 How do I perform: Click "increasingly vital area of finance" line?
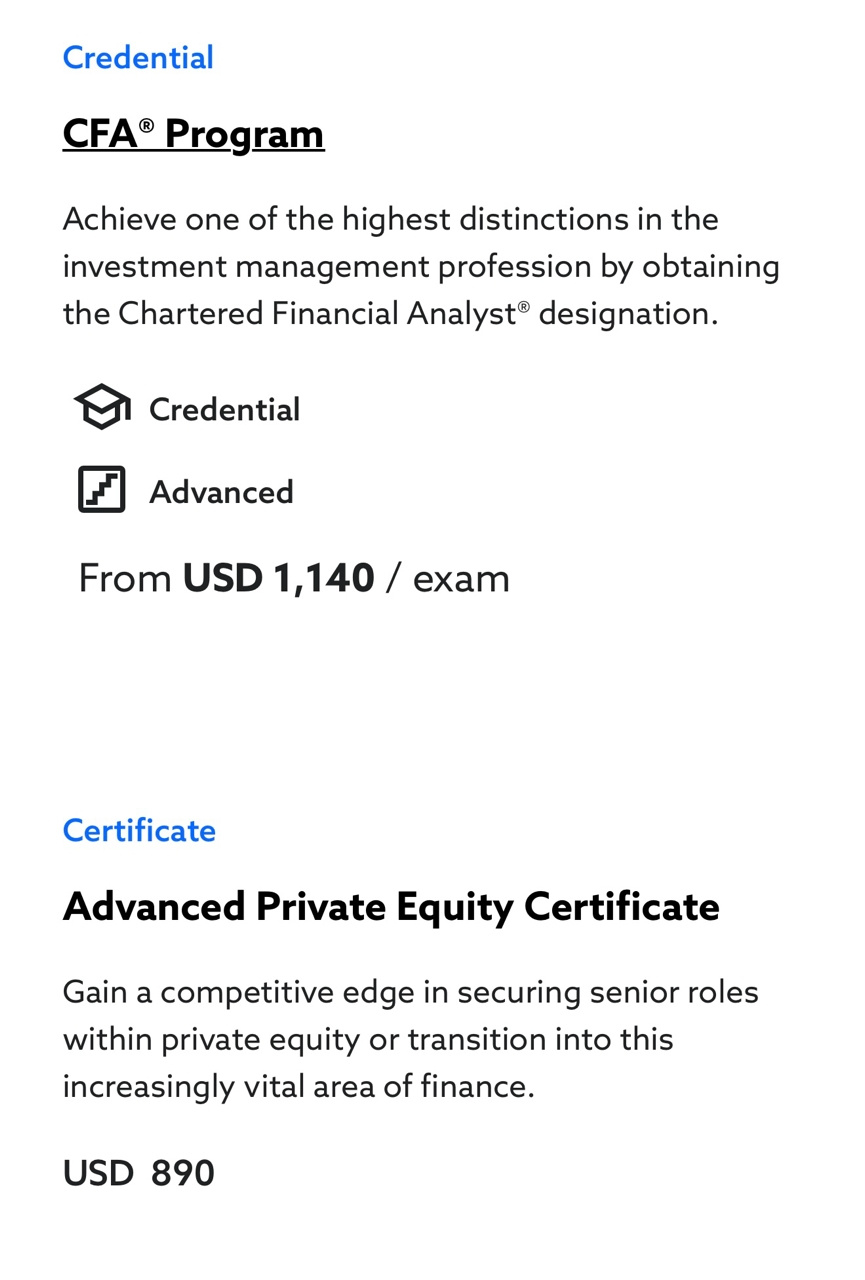tap(298, 1087)
